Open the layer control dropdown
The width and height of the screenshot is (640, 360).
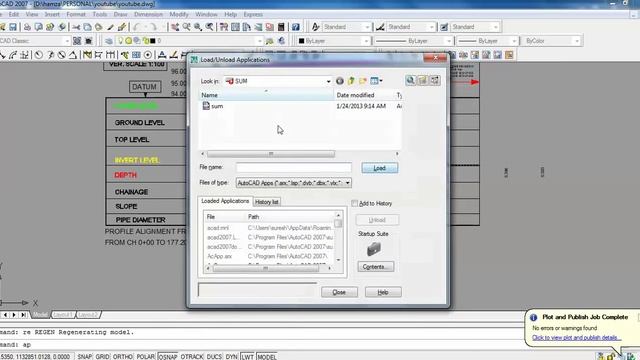(x=259, y=41)
